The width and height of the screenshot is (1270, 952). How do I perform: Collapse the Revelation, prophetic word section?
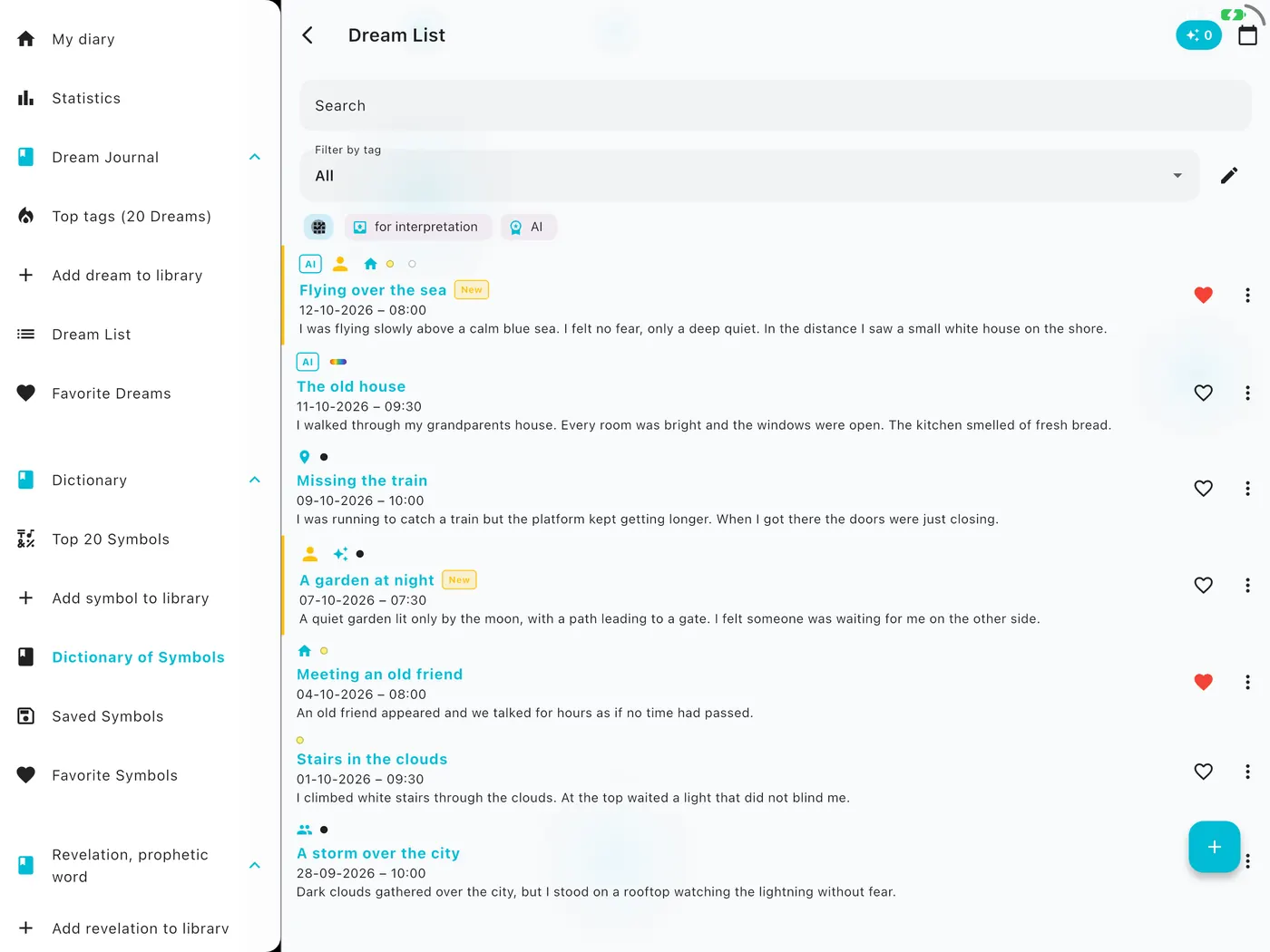[x=255, y=865]
